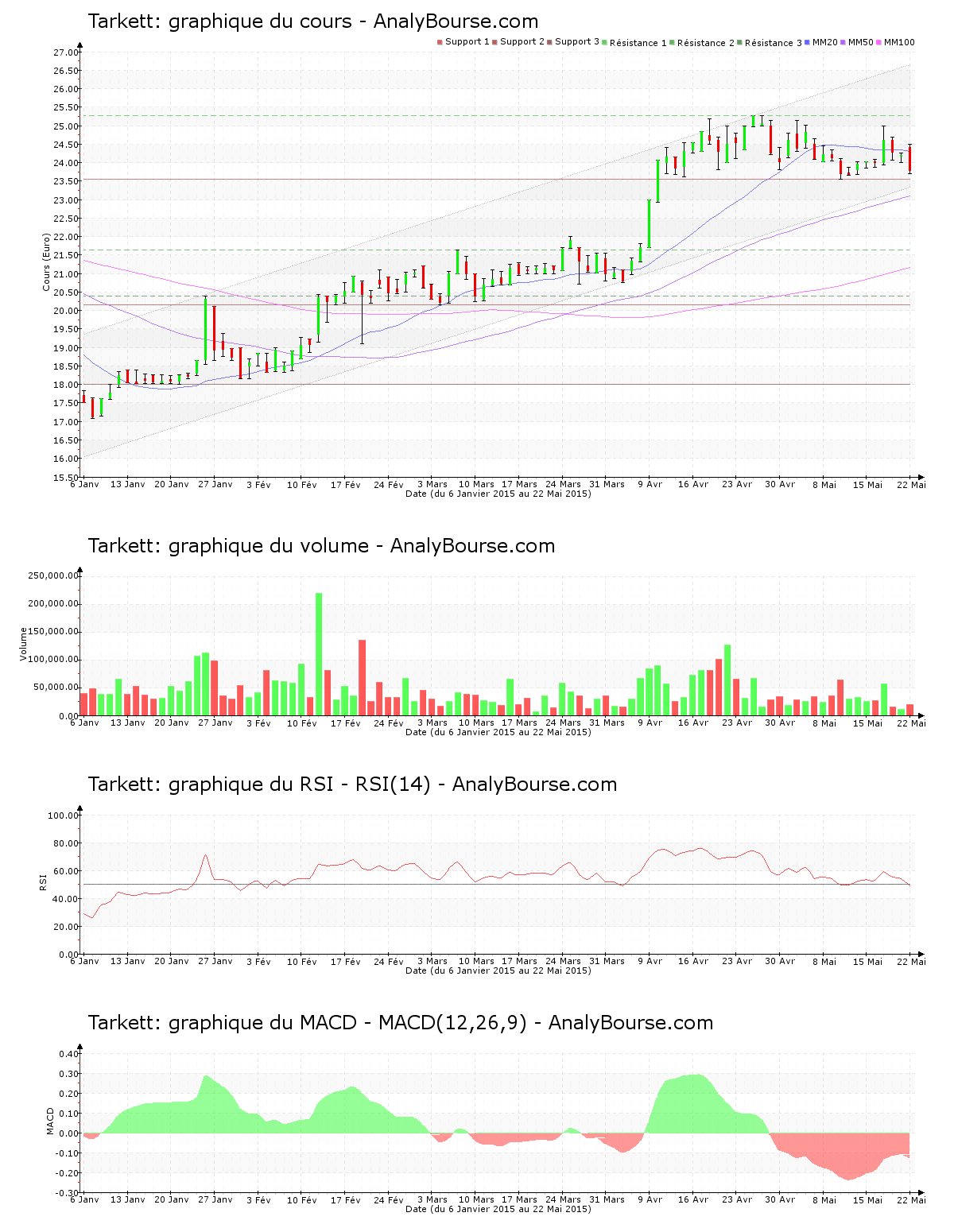Click the 50,000.00 volume axis value

[56, 688]
